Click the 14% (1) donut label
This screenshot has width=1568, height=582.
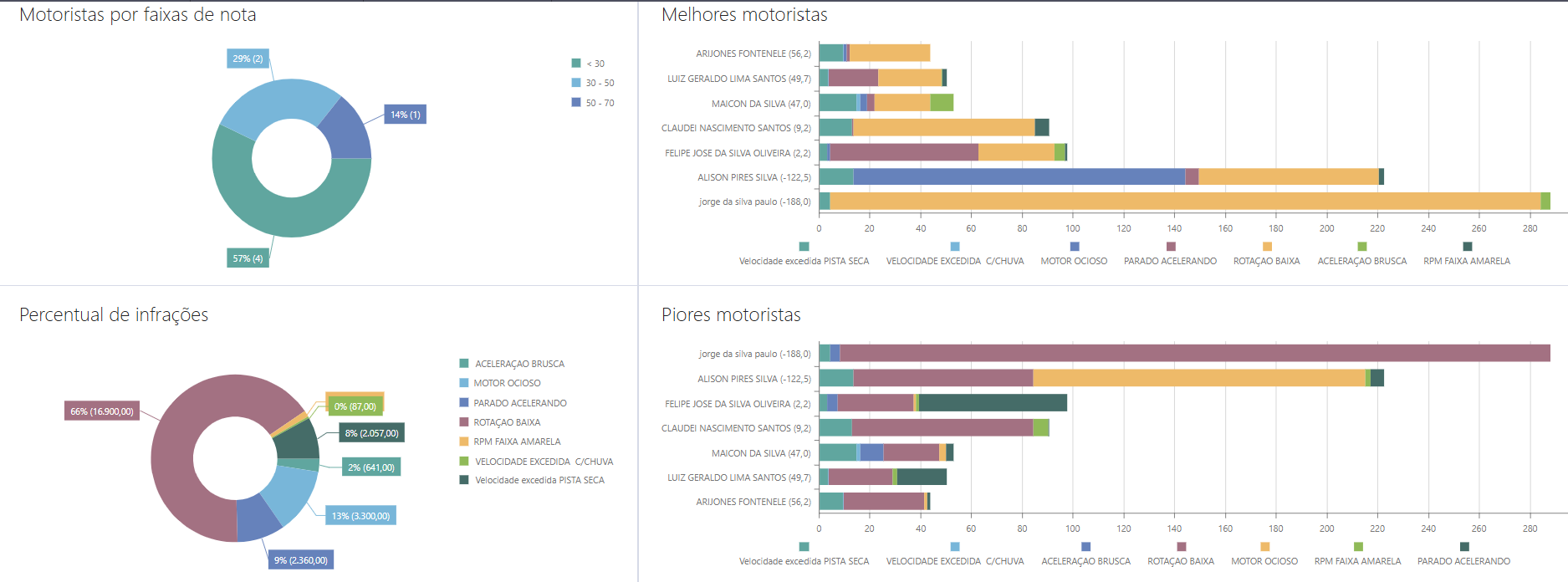point(405,115)
